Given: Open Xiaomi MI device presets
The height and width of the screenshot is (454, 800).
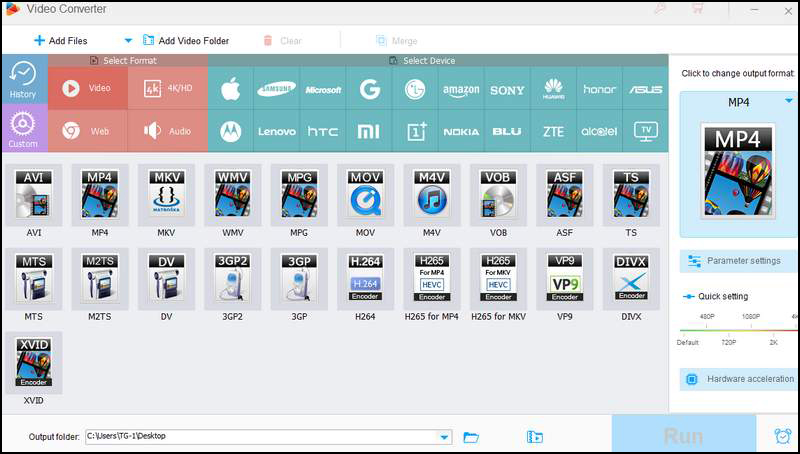Looking at the screenshot, I should click(369, 131).
